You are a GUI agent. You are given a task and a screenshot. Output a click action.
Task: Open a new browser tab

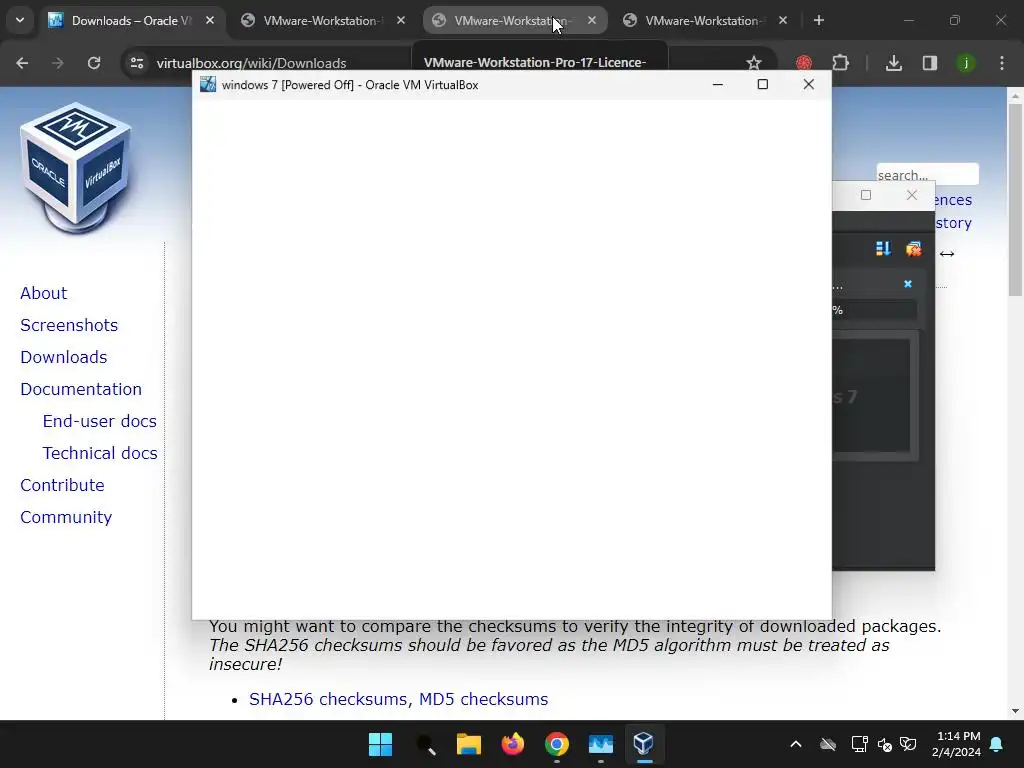[x=818, y=20]
